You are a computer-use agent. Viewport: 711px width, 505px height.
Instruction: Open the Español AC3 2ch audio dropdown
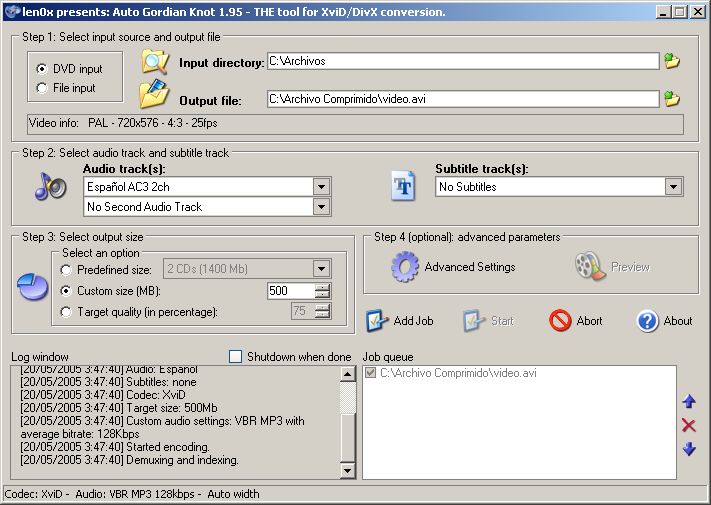coord(321,186)
